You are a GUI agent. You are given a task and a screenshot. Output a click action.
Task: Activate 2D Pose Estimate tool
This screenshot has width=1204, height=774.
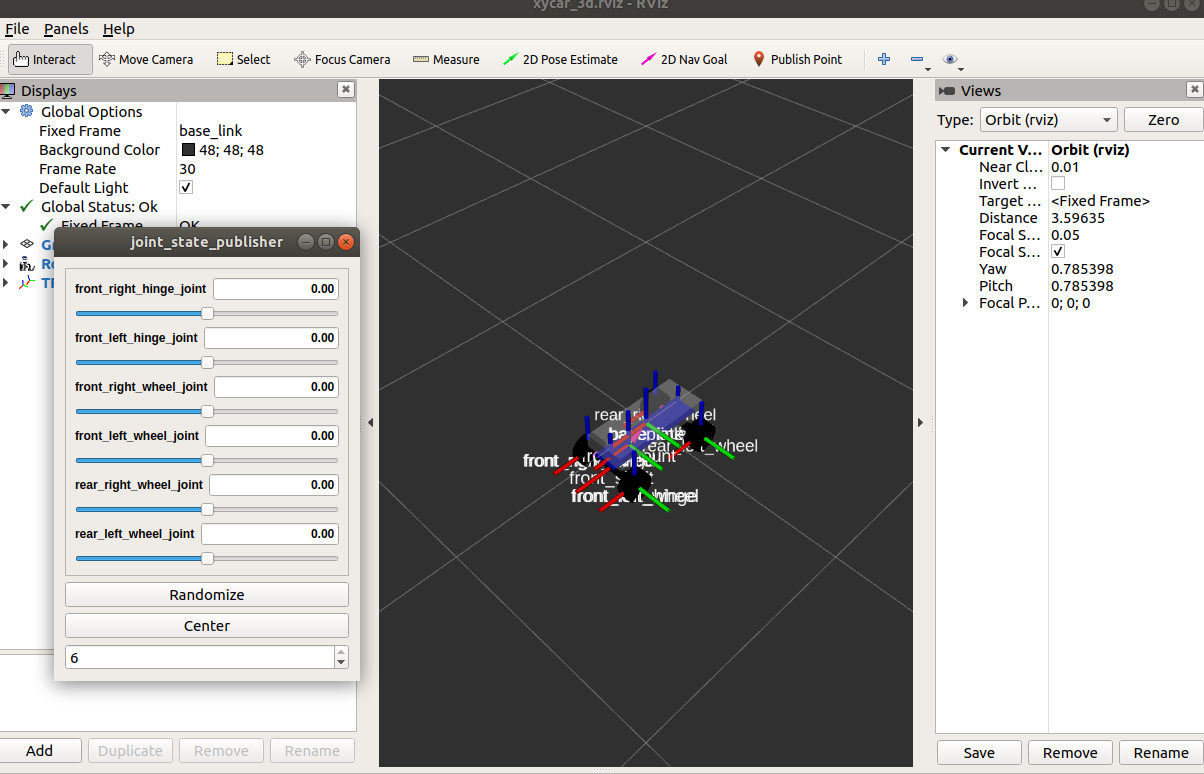pyautogui.click(x=561, y=59)
